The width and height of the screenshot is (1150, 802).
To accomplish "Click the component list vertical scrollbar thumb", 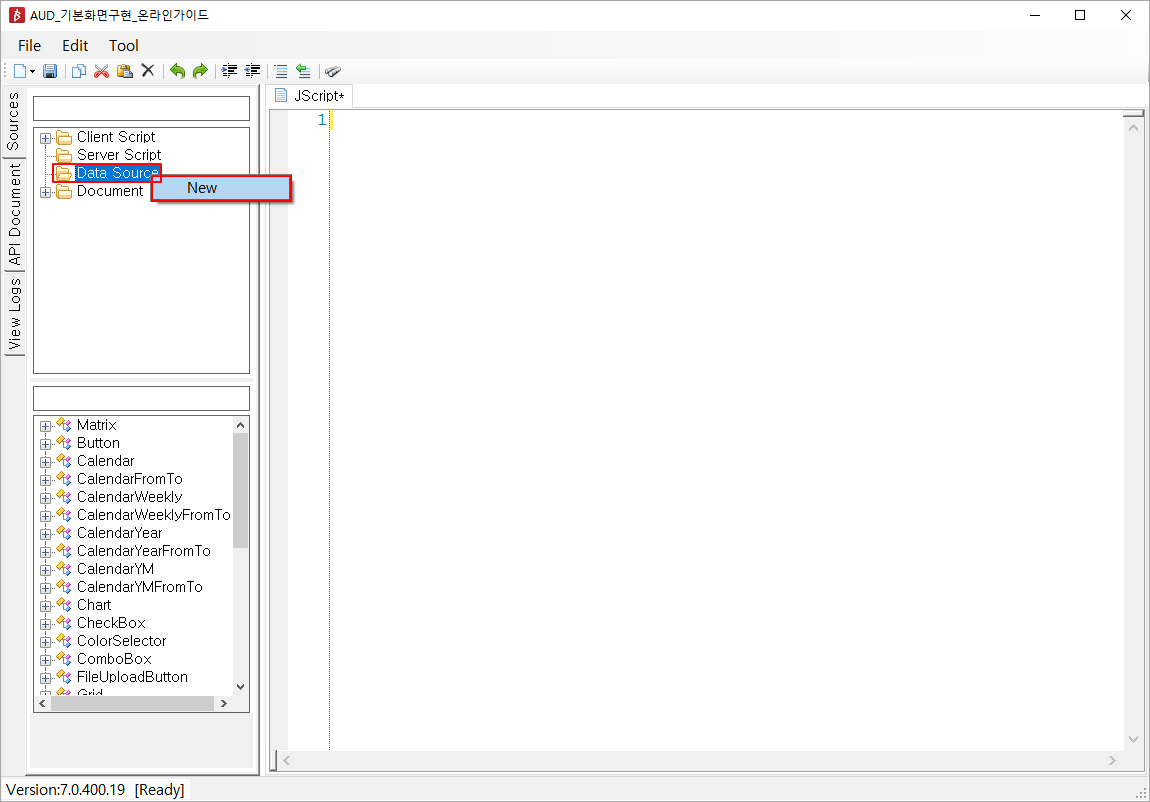I will [x=241, y=490].
